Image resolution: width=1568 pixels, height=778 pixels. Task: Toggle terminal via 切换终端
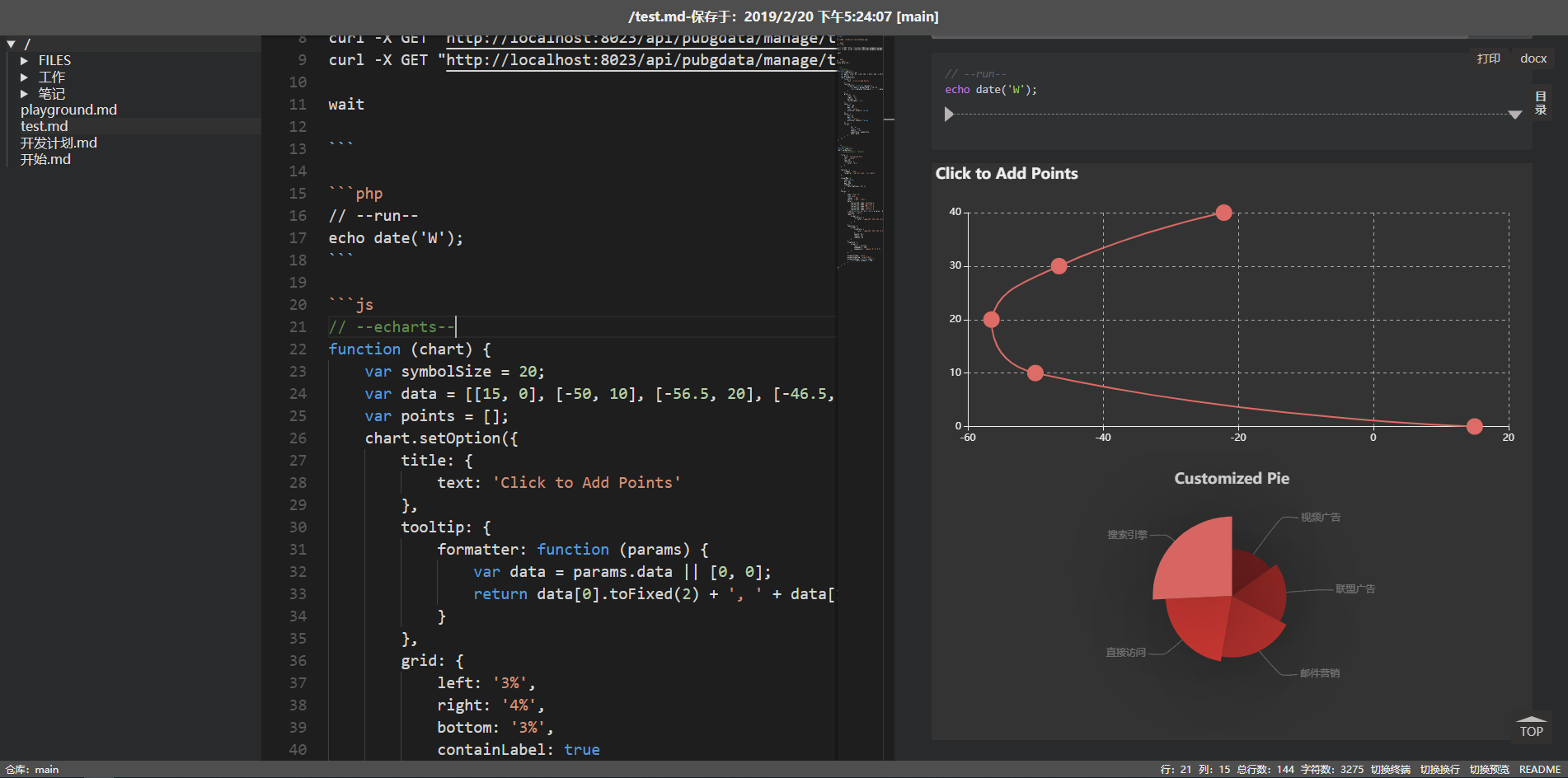1391,769
